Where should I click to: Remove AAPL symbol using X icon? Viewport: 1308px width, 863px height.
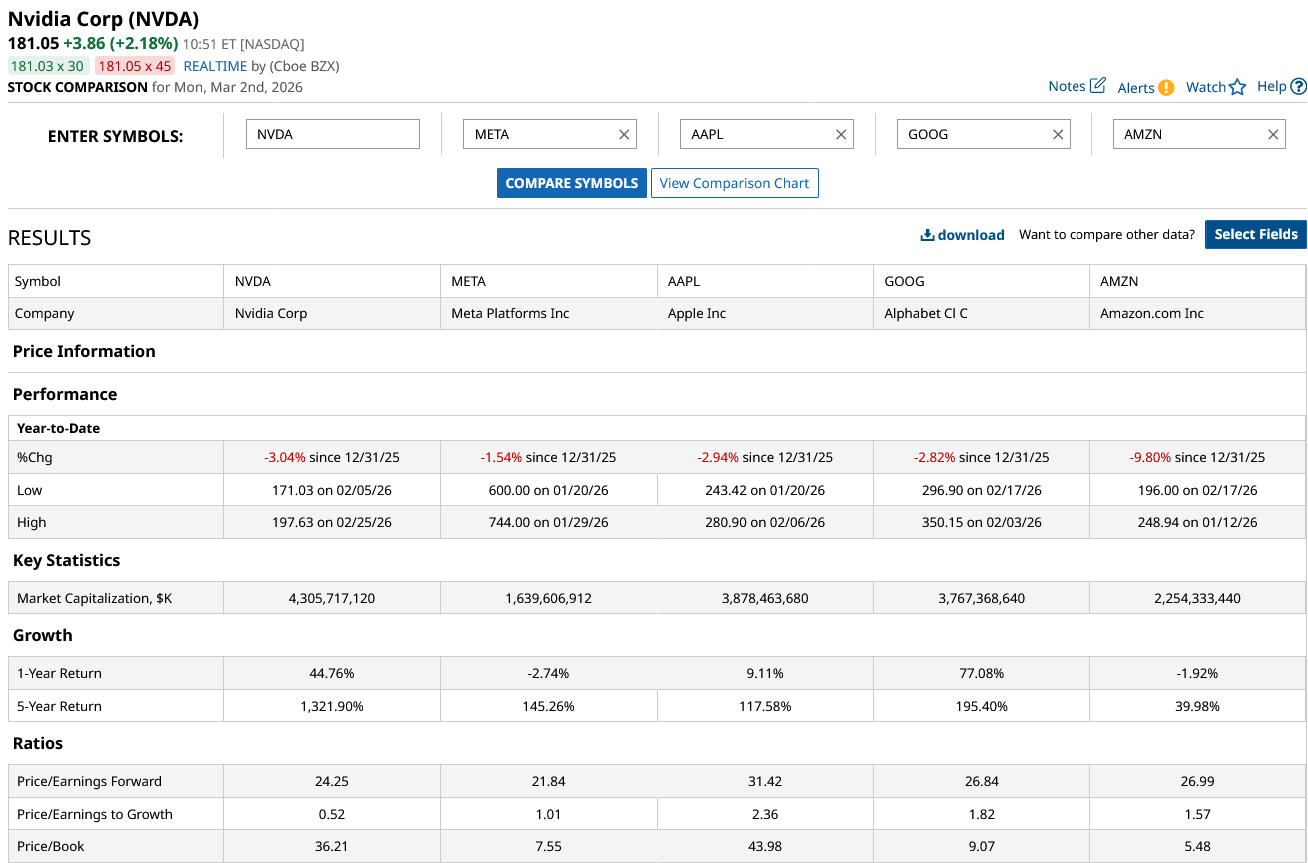pyautogui.click(x=841, y=134)
